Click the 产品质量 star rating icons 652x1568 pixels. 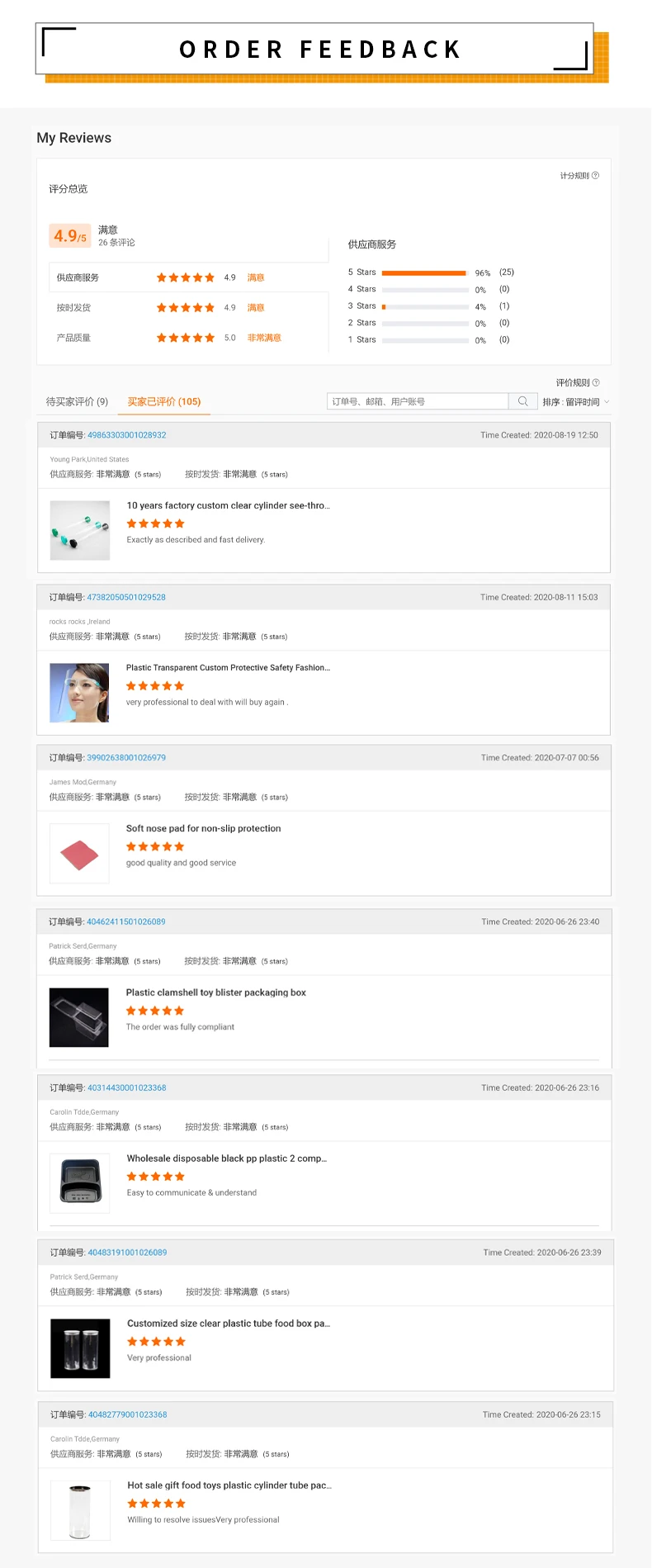[x=186, y=338]
